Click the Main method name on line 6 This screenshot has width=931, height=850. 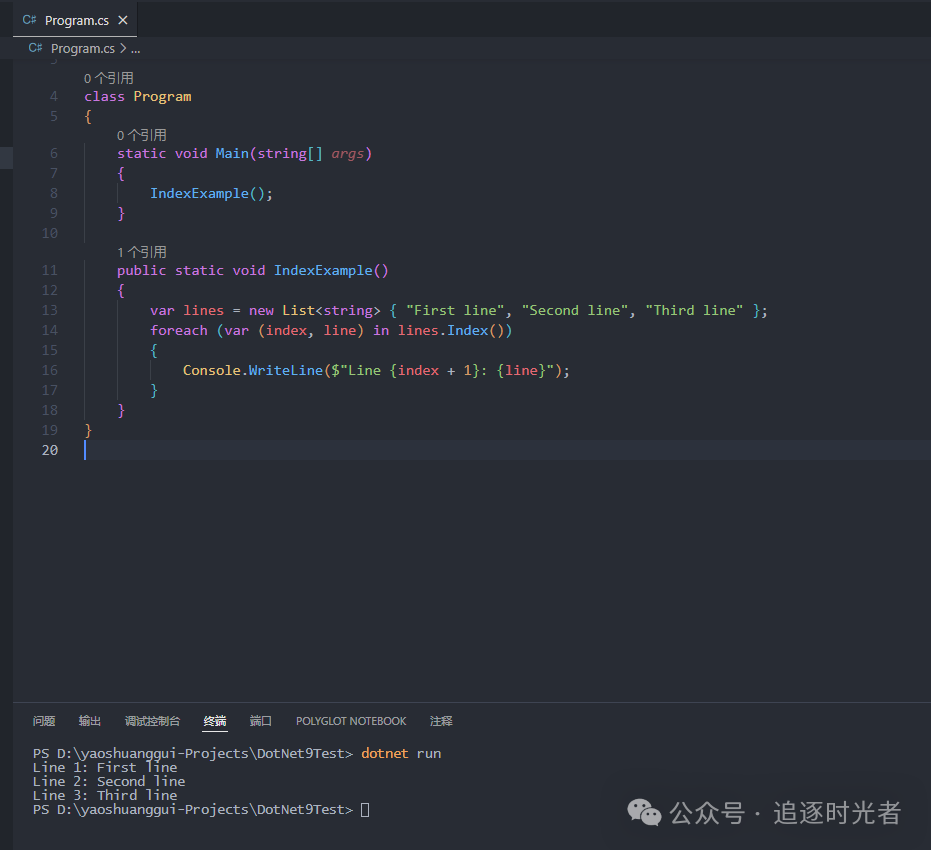point(232,154)
